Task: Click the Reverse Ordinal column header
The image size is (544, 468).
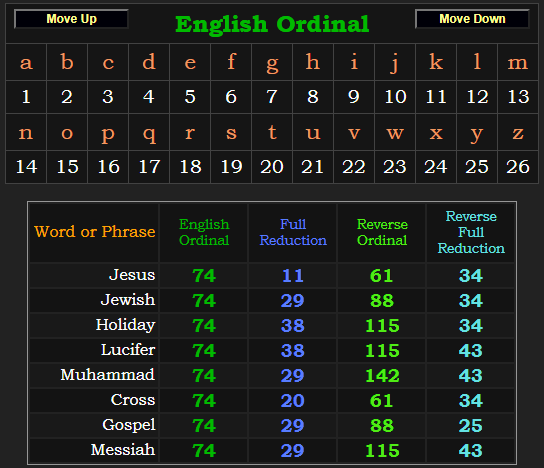Action: coord(382,232)
